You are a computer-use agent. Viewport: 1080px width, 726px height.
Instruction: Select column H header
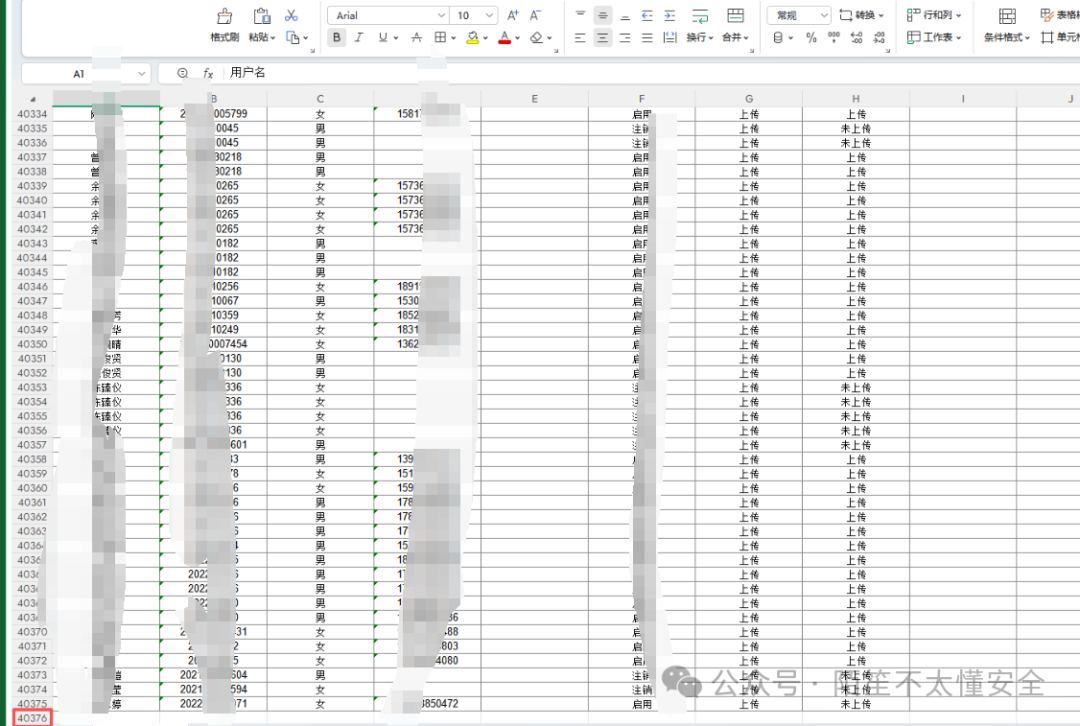coord(855,98)
